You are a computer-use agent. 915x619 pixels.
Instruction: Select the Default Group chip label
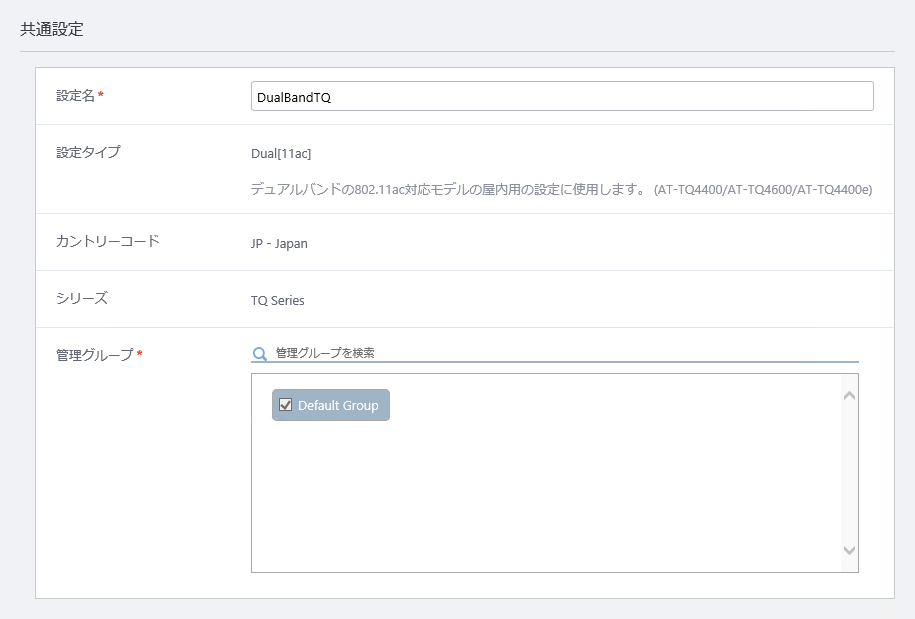(x=338, y=405)
